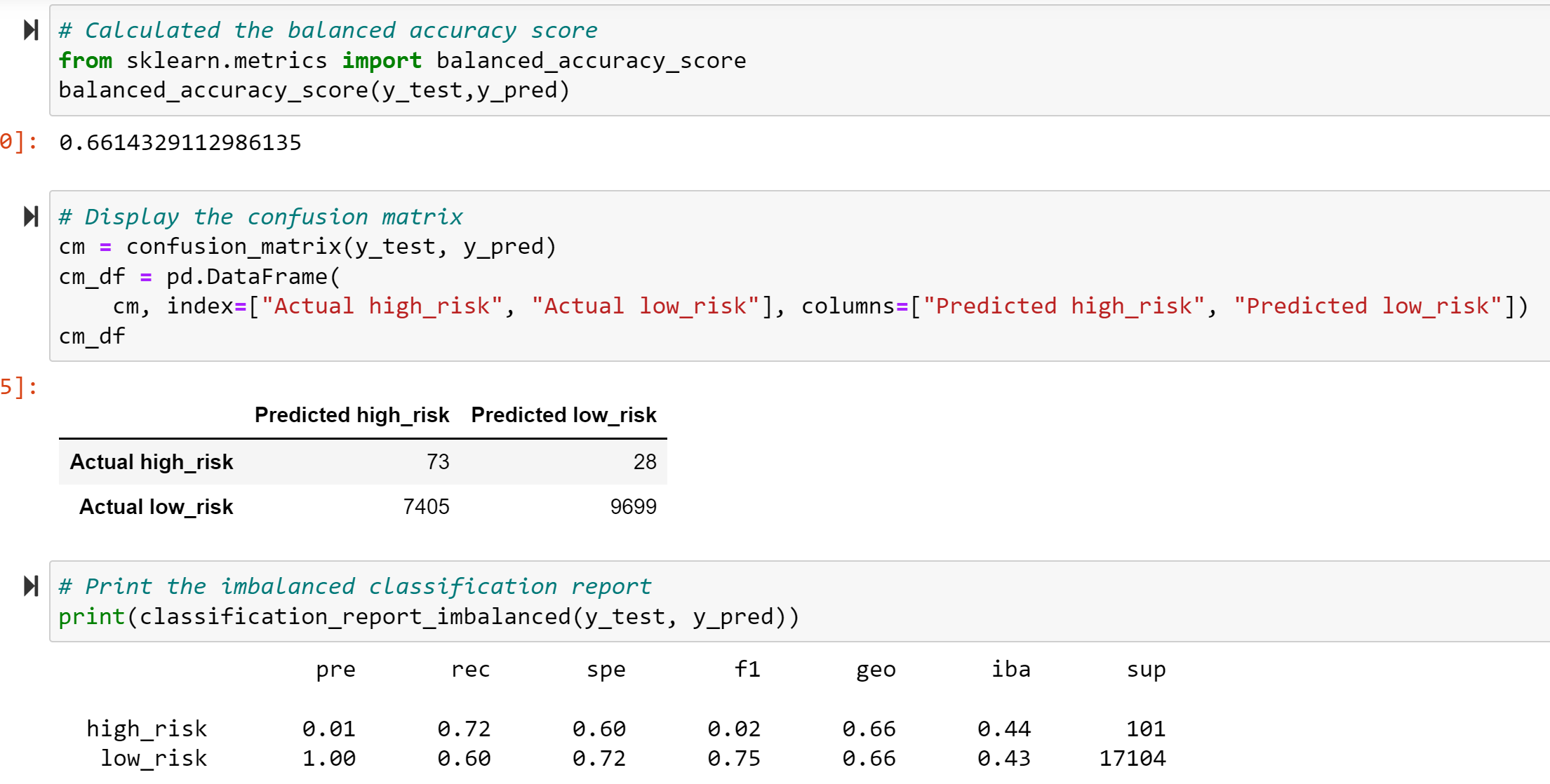Click the value 7405 in the table

click(x=427, y=506)
